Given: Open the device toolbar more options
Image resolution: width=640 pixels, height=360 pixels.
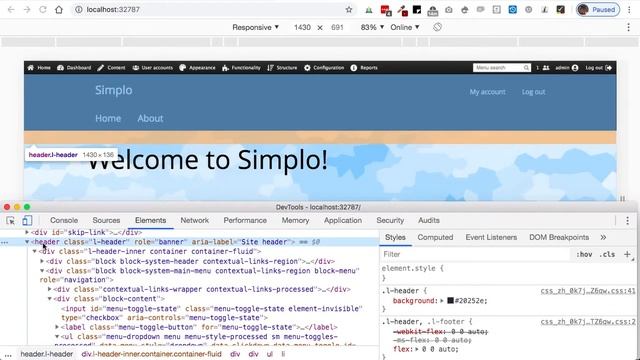Looking at the screenshot, I should (628, 27).
